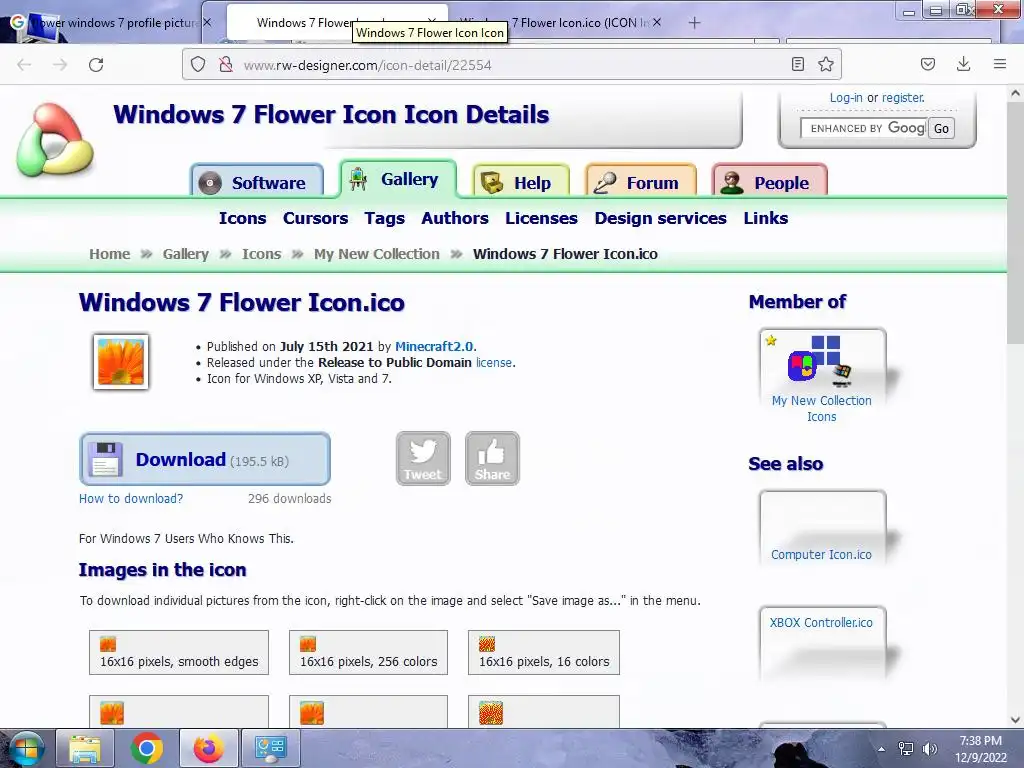Go to the Tags submenu
Viewport: 1024px width, 768px height.
(x=385, y=218)
